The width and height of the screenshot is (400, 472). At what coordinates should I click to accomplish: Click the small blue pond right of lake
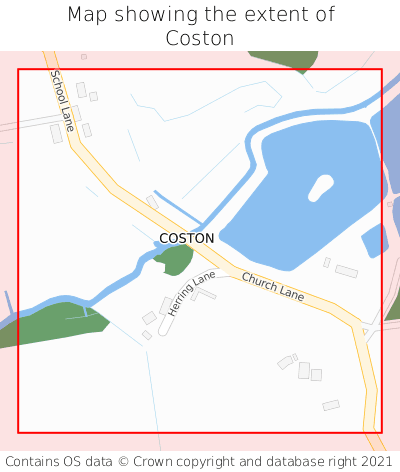coord(375,241)
